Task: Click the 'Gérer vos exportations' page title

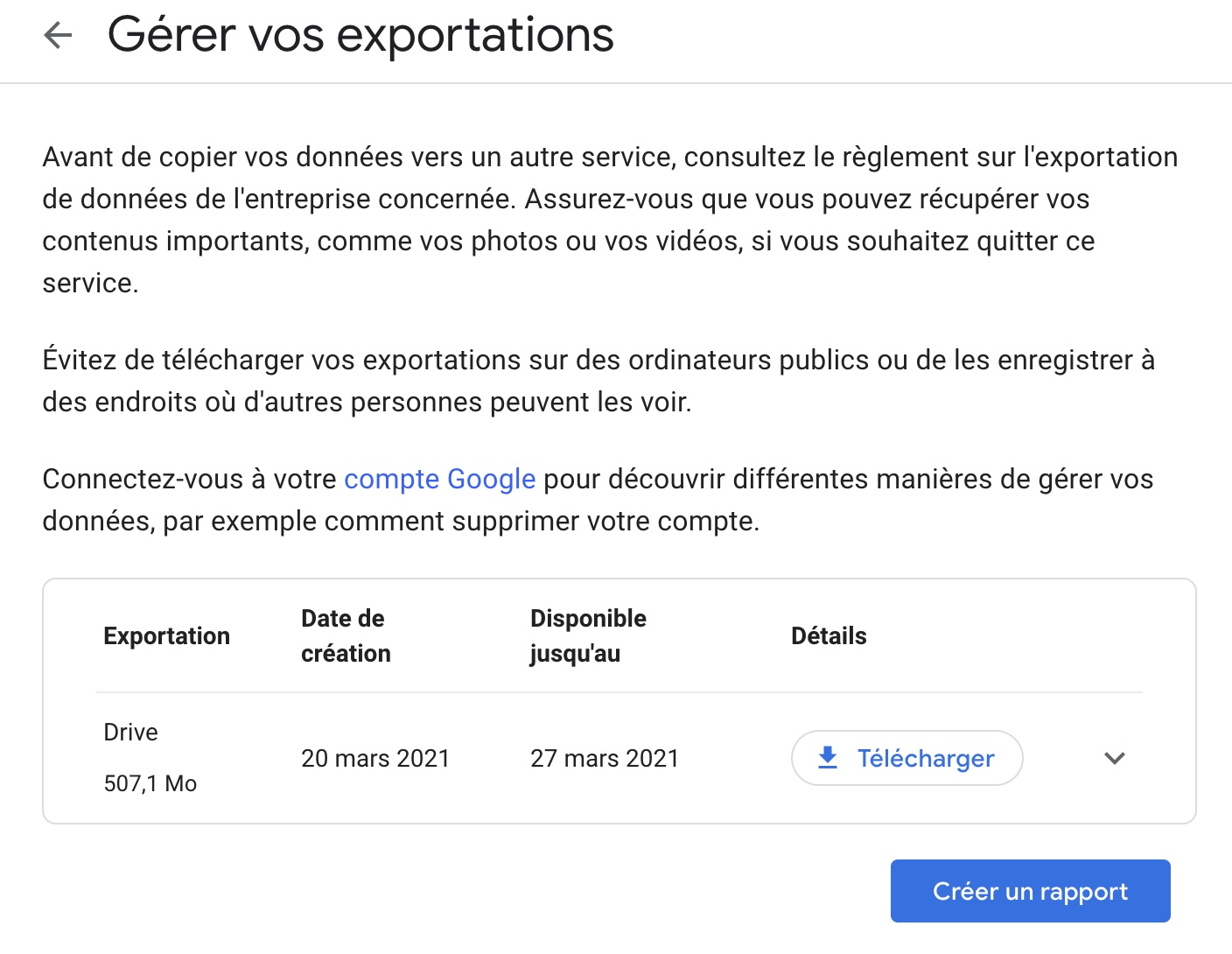Action: (360, 36)
